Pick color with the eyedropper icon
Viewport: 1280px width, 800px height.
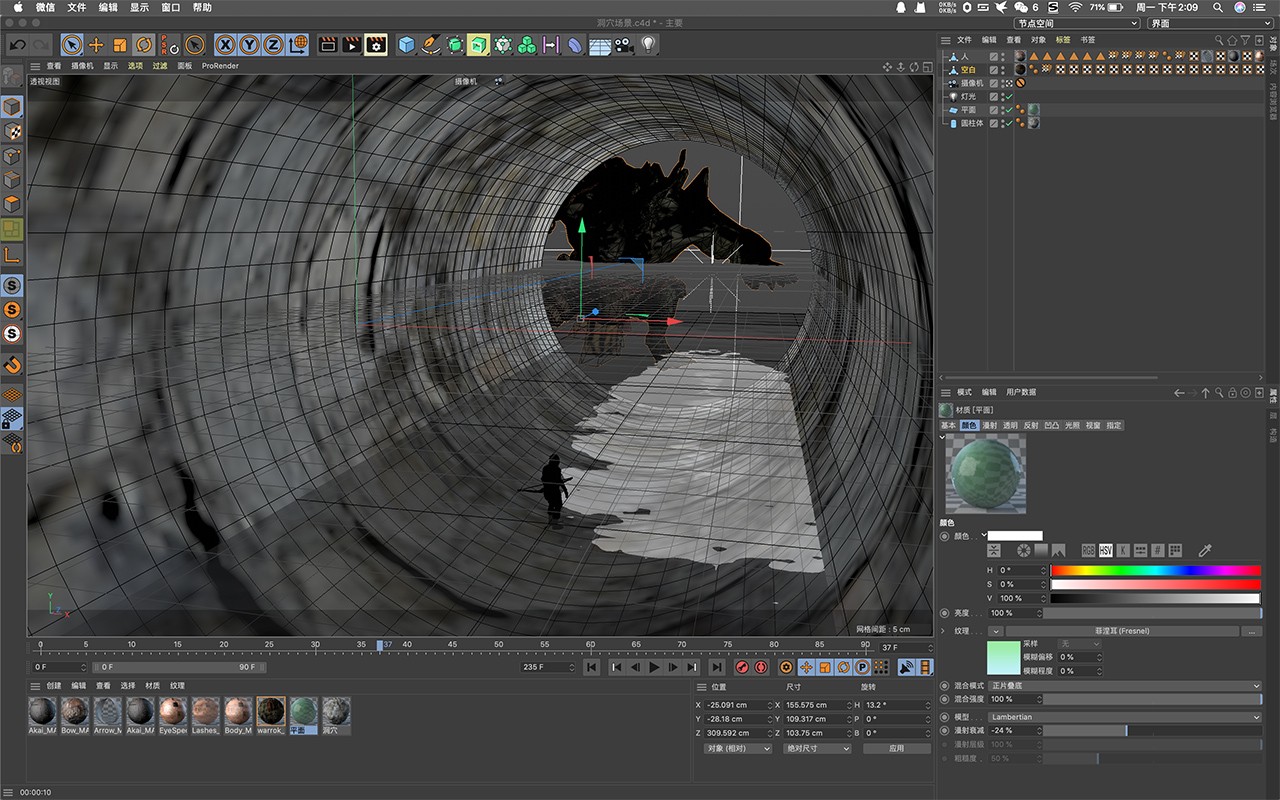tap(1205, 551)
